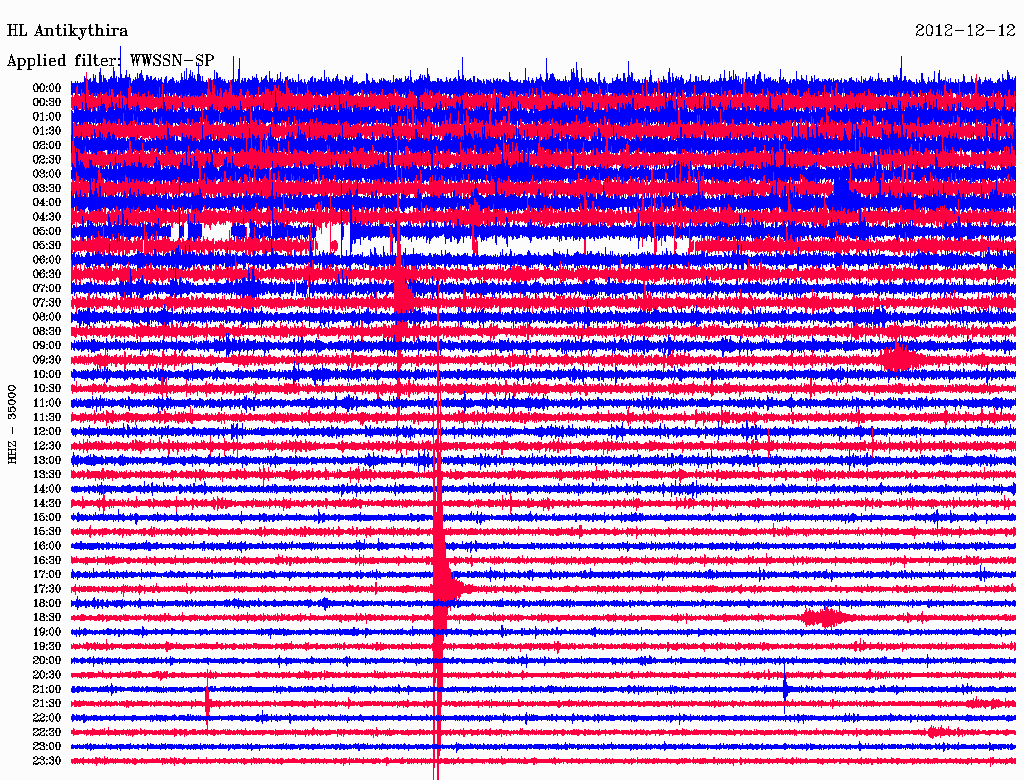Image resolution: width=1024 pixels, height=780 pixels.
Task: Click the seismic event on the 18:30 trace
Action: pyautogui.click(x=827, y=617)
